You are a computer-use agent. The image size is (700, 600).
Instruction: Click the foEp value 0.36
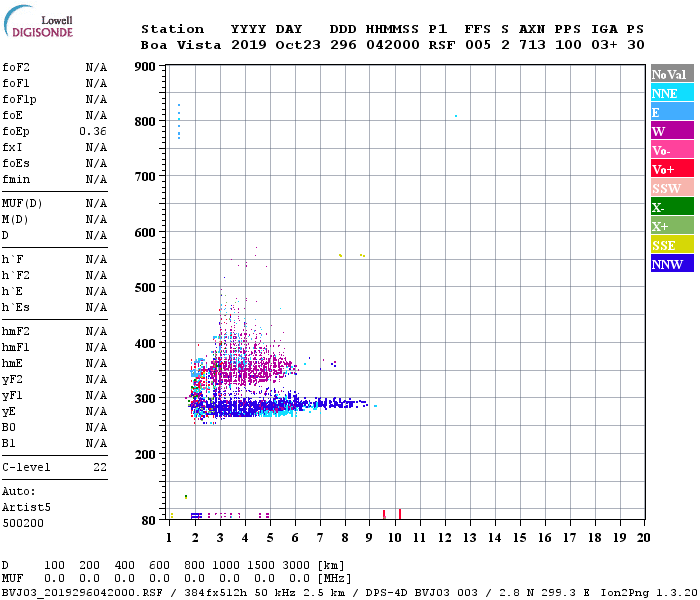pyautogui.click(x=93, y=131)
